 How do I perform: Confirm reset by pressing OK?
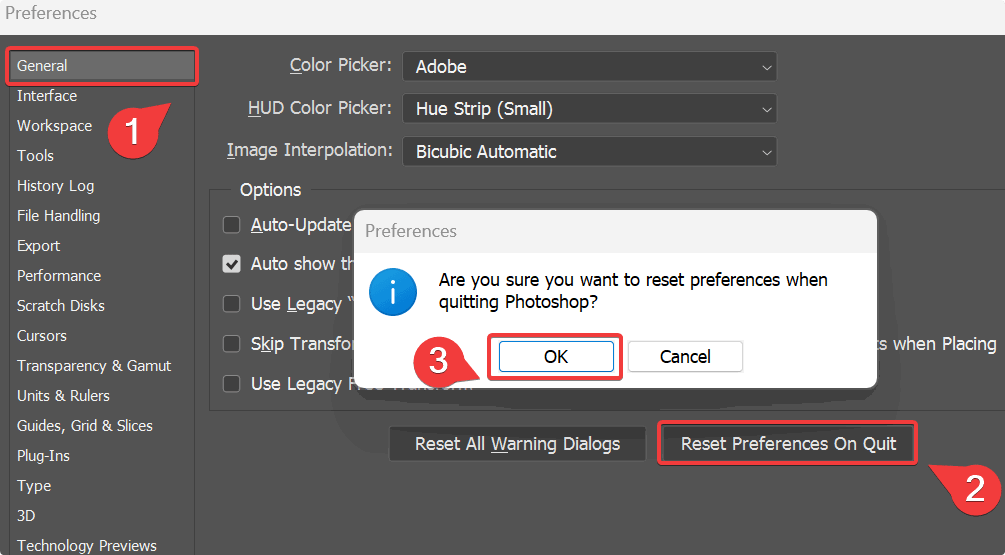point(556,357)
